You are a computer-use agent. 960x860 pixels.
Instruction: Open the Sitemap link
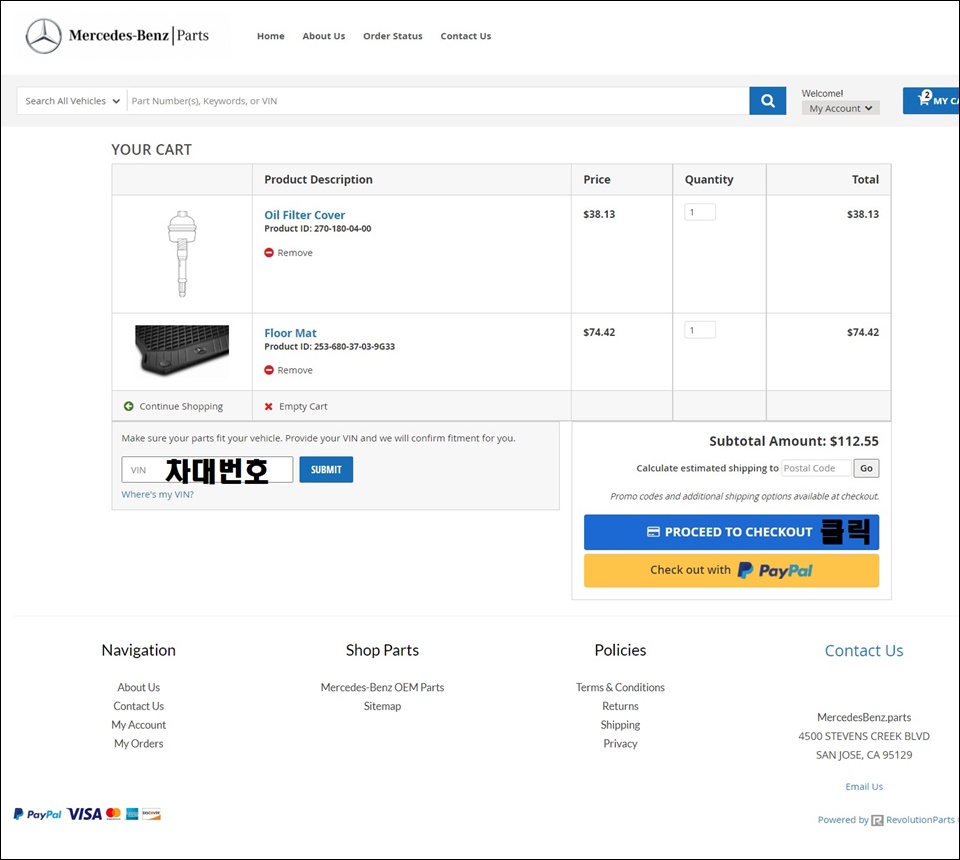382,706
